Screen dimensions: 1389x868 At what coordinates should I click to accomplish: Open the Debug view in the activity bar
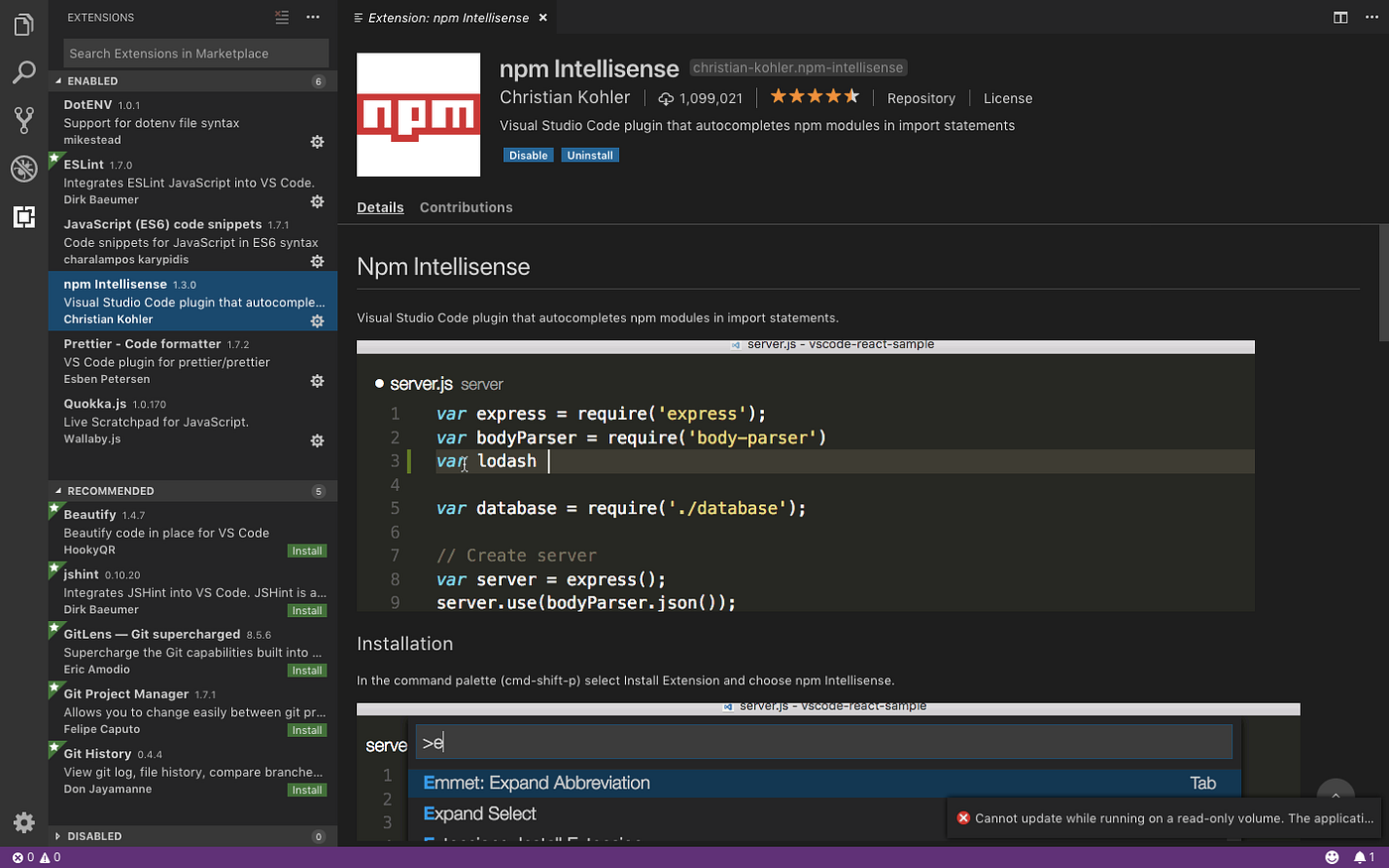pyautogui.click(x=24, y=169)
